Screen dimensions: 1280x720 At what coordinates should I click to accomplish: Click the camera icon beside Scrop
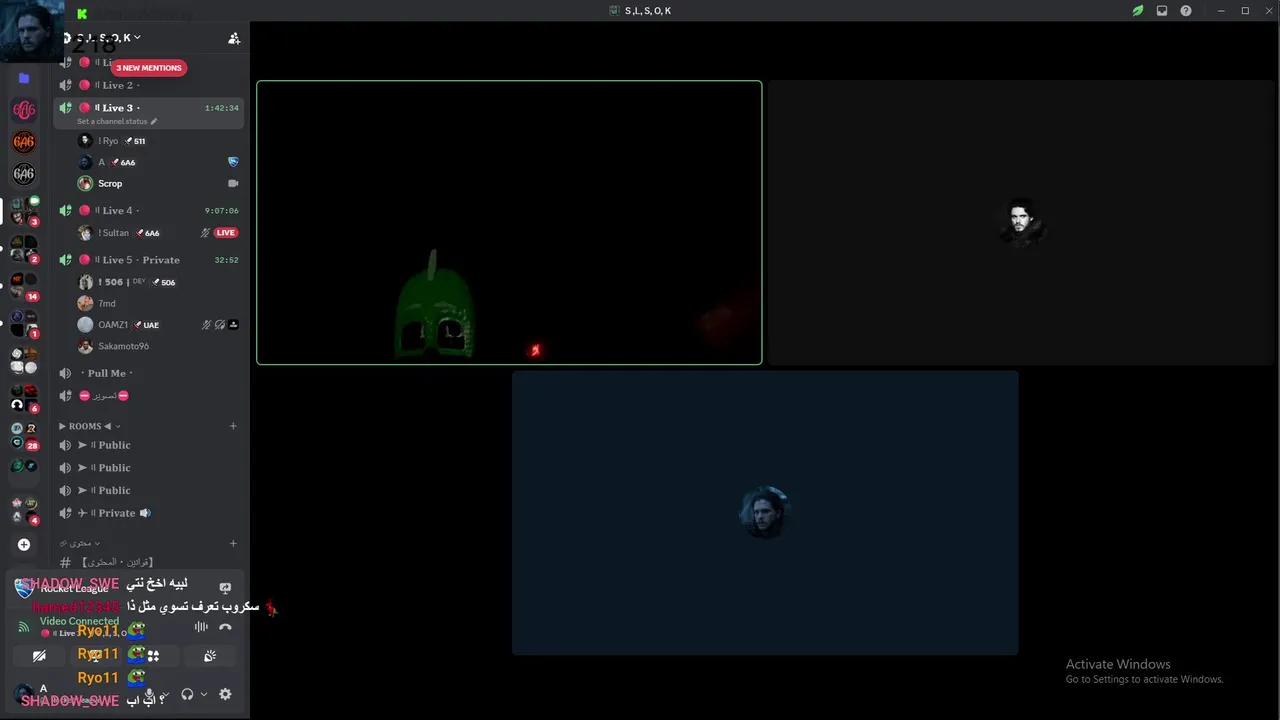(233, 184)
